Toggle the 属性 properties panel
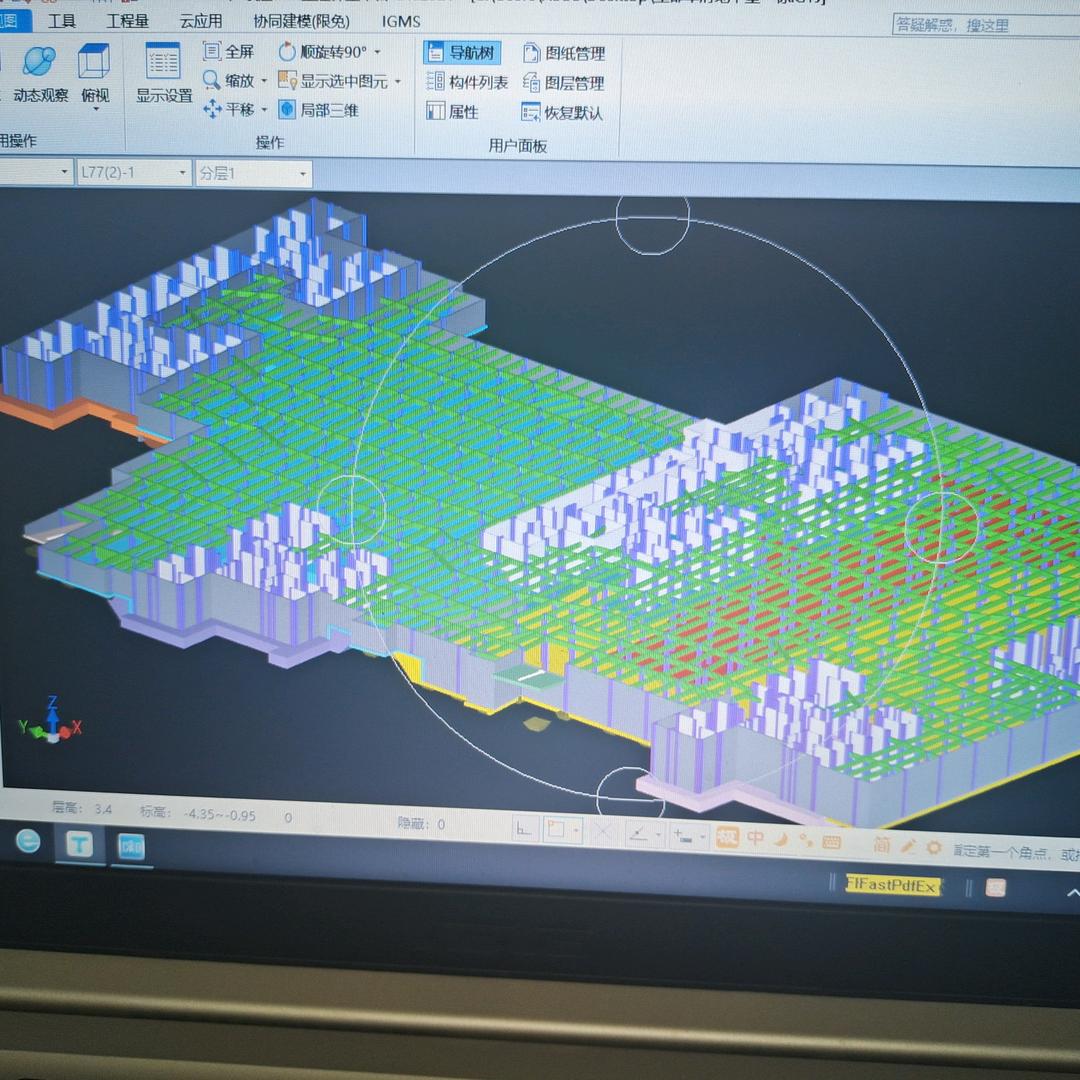1080x1080 pixels. (x=453, y=112)
